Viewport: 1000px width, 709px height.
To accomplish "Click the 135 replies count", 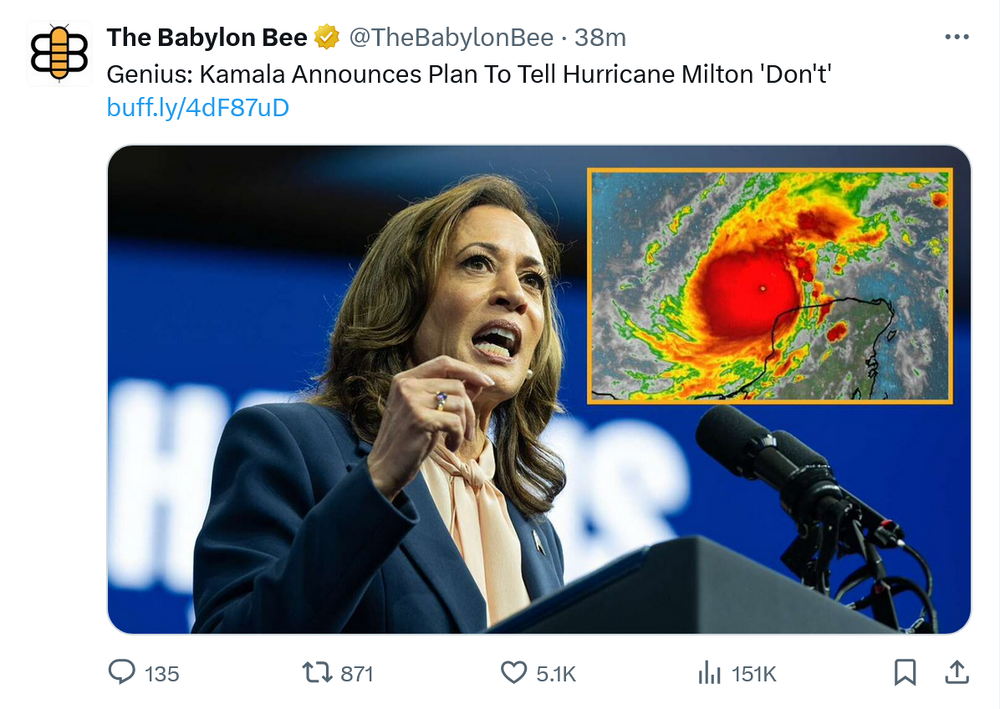I will coord(162,674).
